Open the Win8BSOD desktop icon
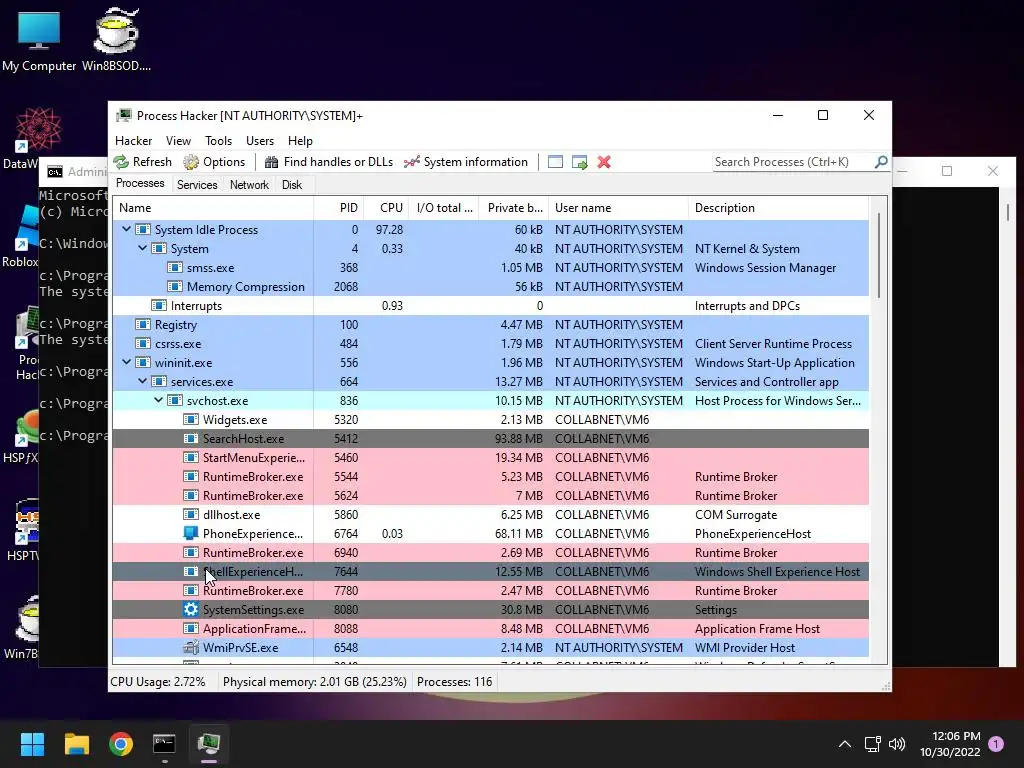The image size is (1024, 768). point(116,40)
